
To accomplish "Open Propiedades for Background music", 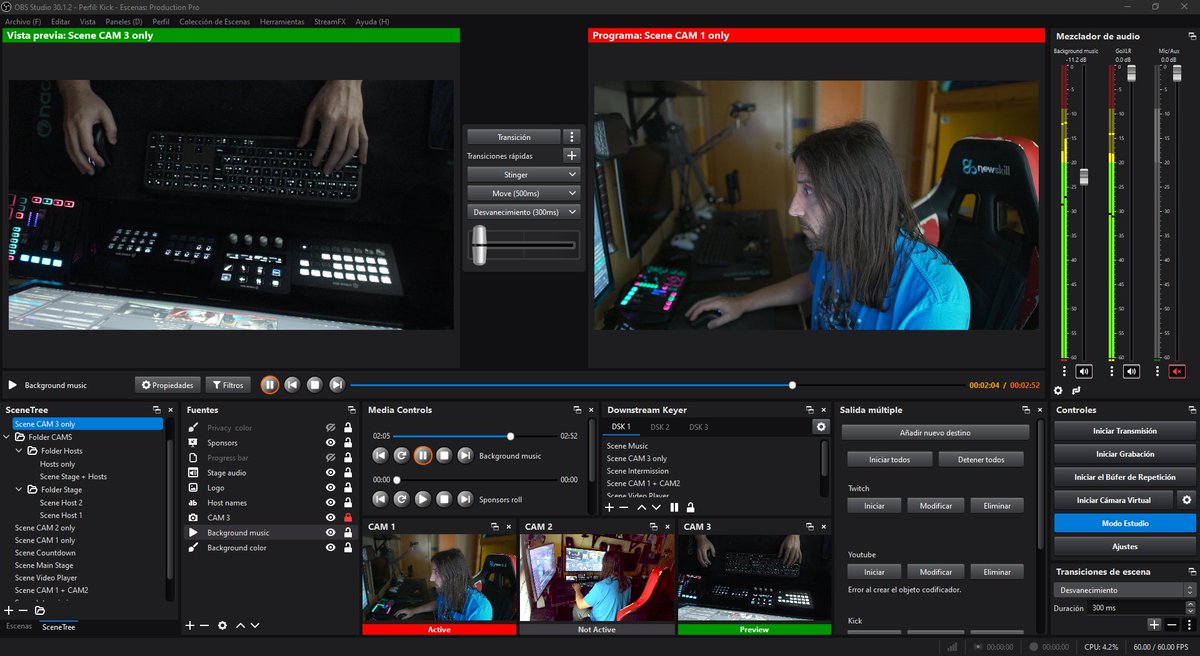I will [167, 384].
